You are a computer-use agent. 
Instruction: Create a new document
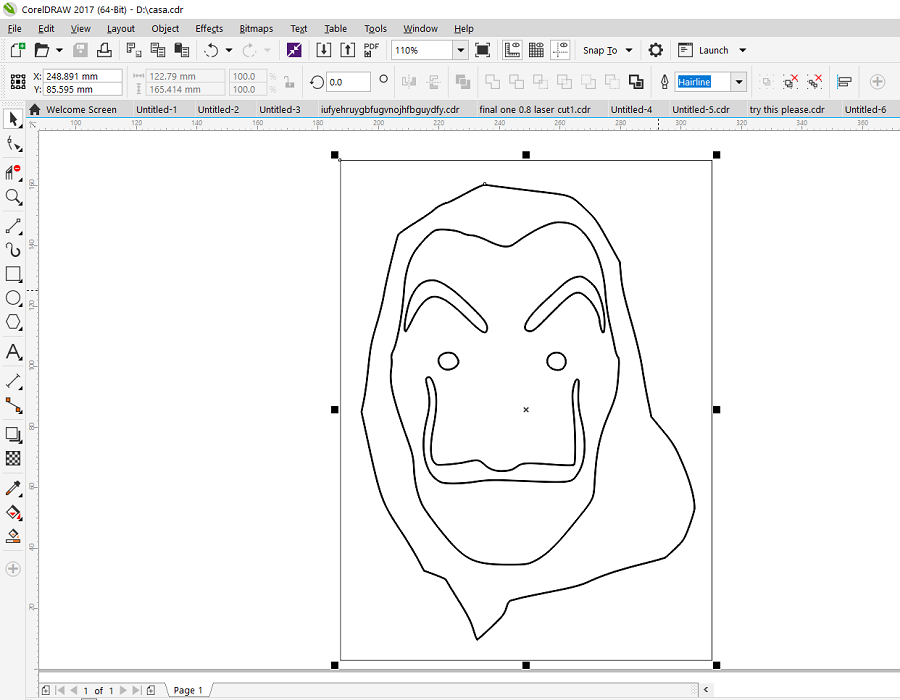pos(18,50)
